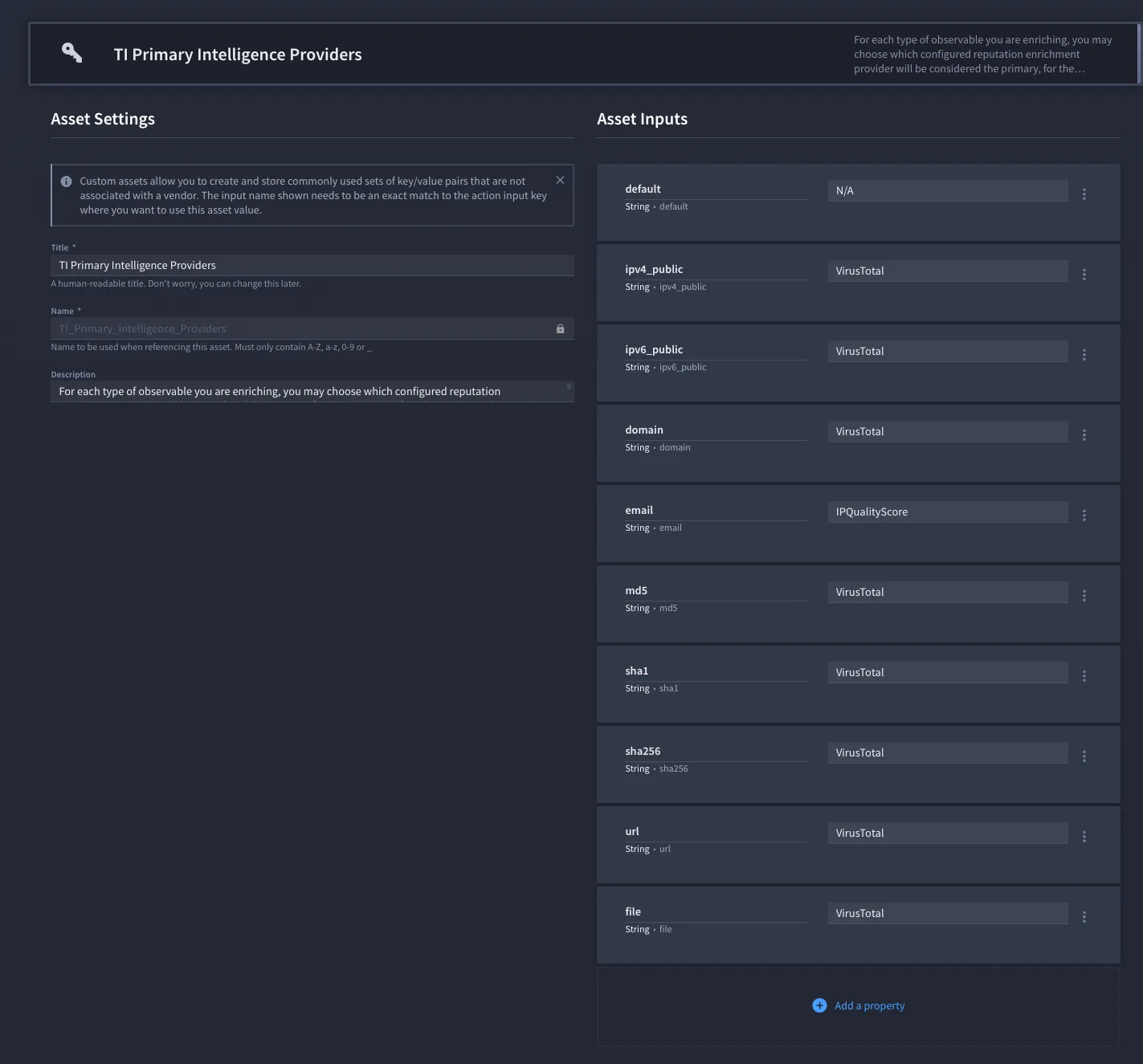Screen dimensions: 1143x1064
Task: Edit the default input value N/A
Action: pyautogui.click(x=948, y=190)
